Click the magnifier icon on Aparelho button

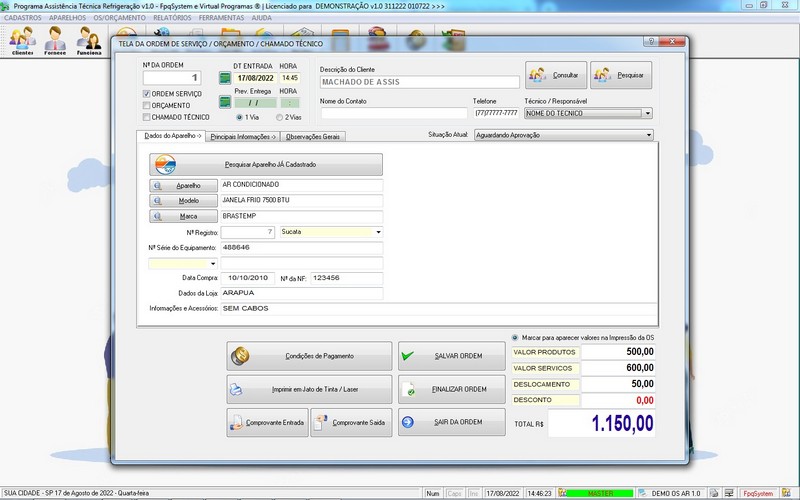158,186
